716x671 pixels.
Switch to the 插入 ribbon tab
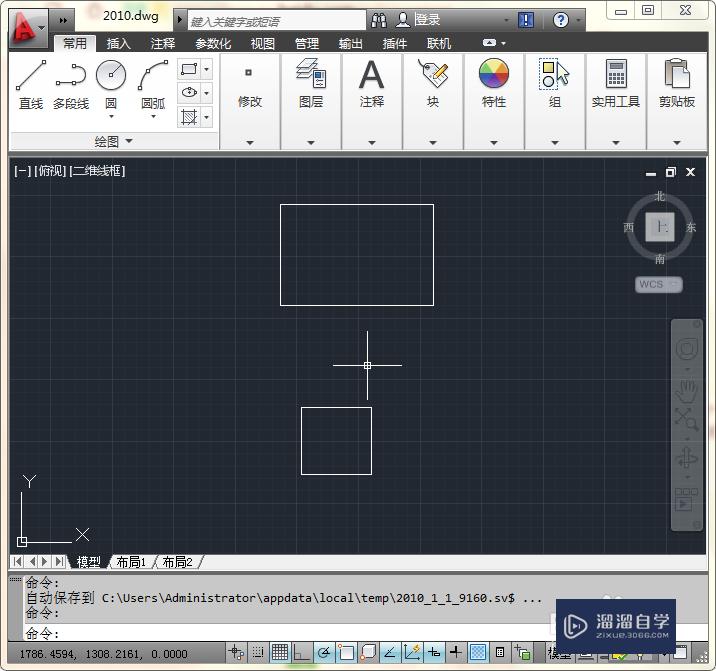pyautogui.click(x=119, y=43)
